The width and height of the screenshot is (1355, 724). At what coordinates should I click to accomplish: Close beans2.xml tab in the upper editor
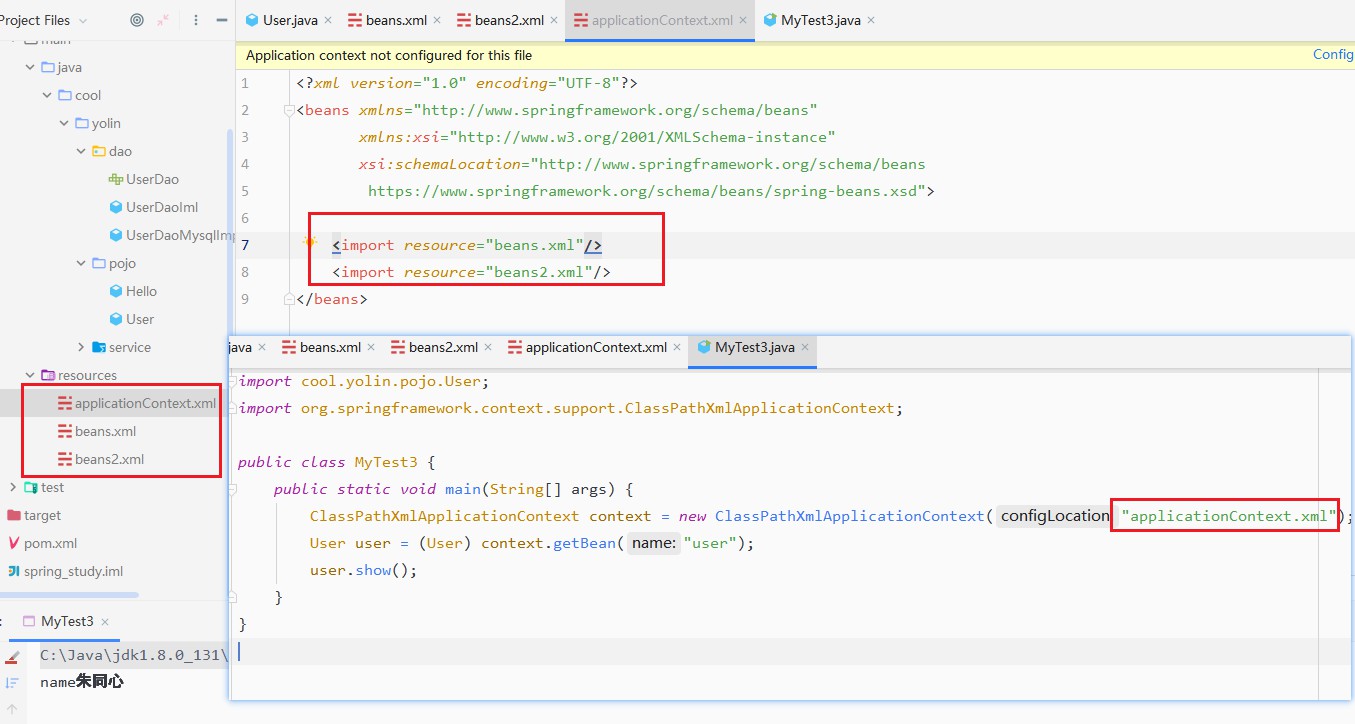tap(554, 21)
